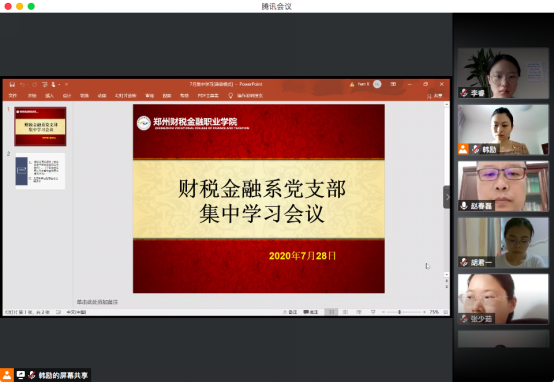Click the Undo arrow in quick access toolbar
Image resolution: width=554 pixels, height=383 pixels.
22,84
